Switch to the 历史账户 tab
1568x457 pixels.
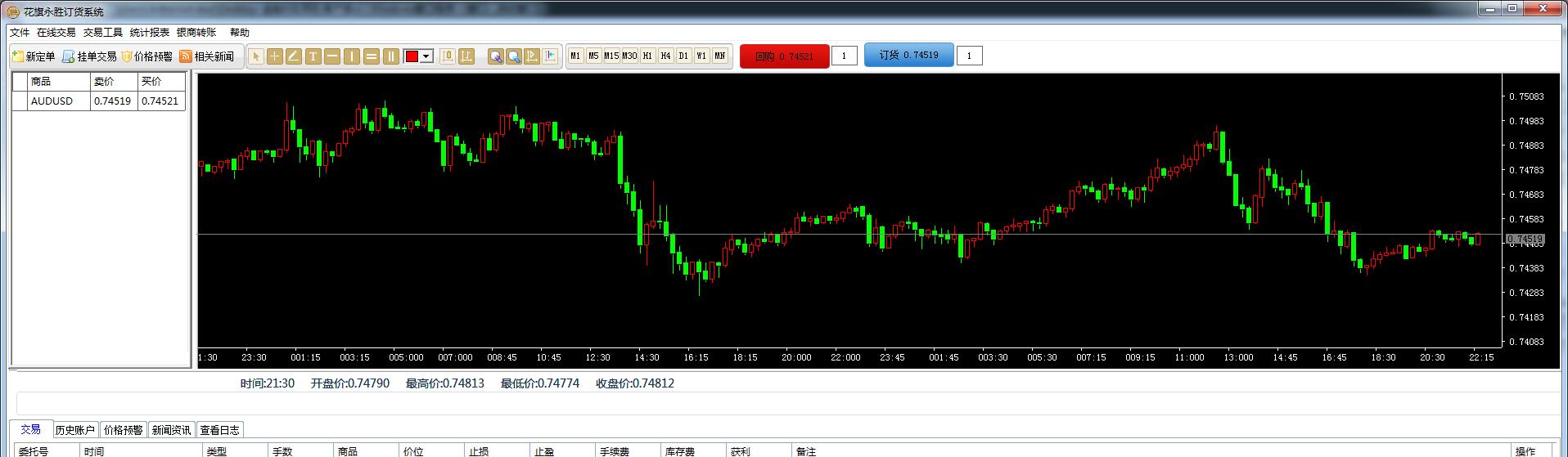pos(75,430)
